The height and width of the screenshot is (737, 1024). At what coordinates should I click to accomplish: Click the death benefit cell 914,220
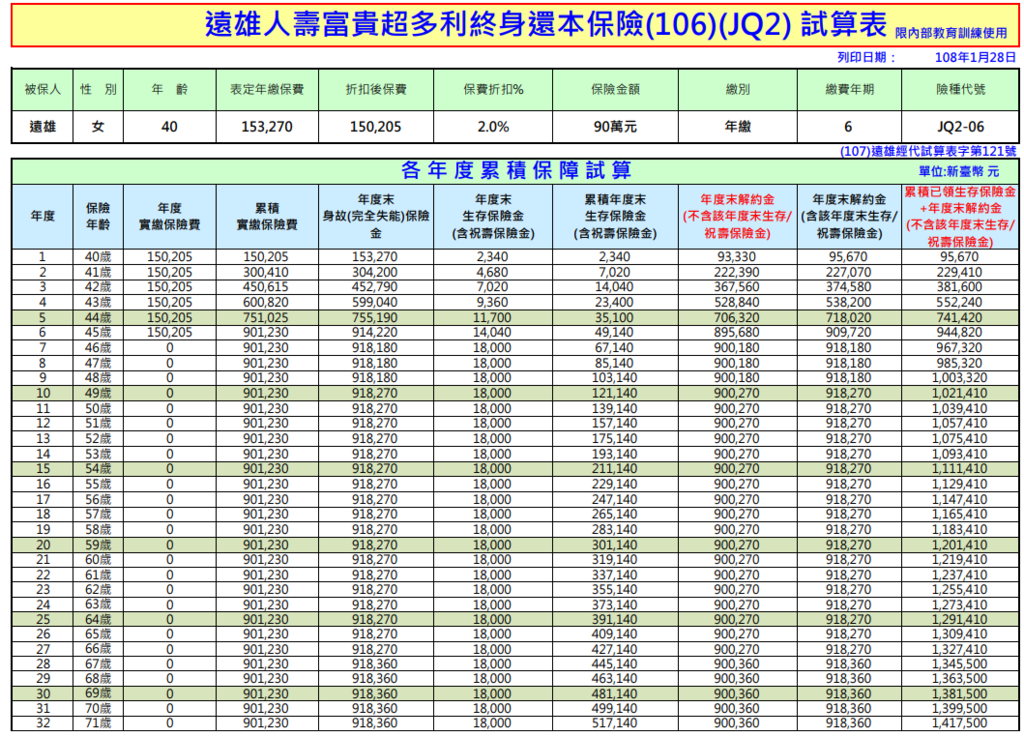(x=375, y=332)
